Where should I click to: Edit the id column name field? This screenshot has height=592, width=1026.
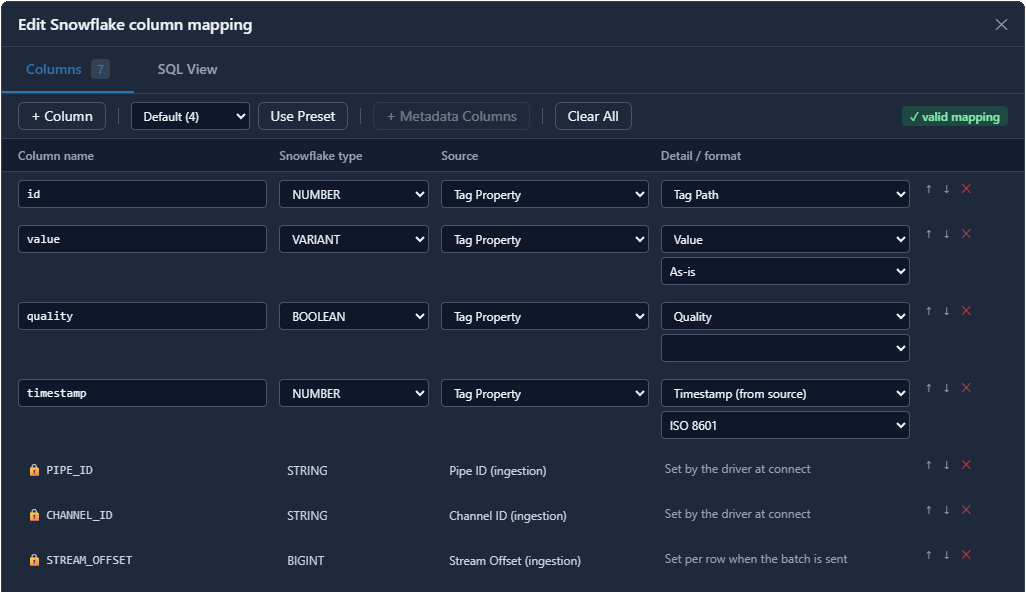click(143, 194)
